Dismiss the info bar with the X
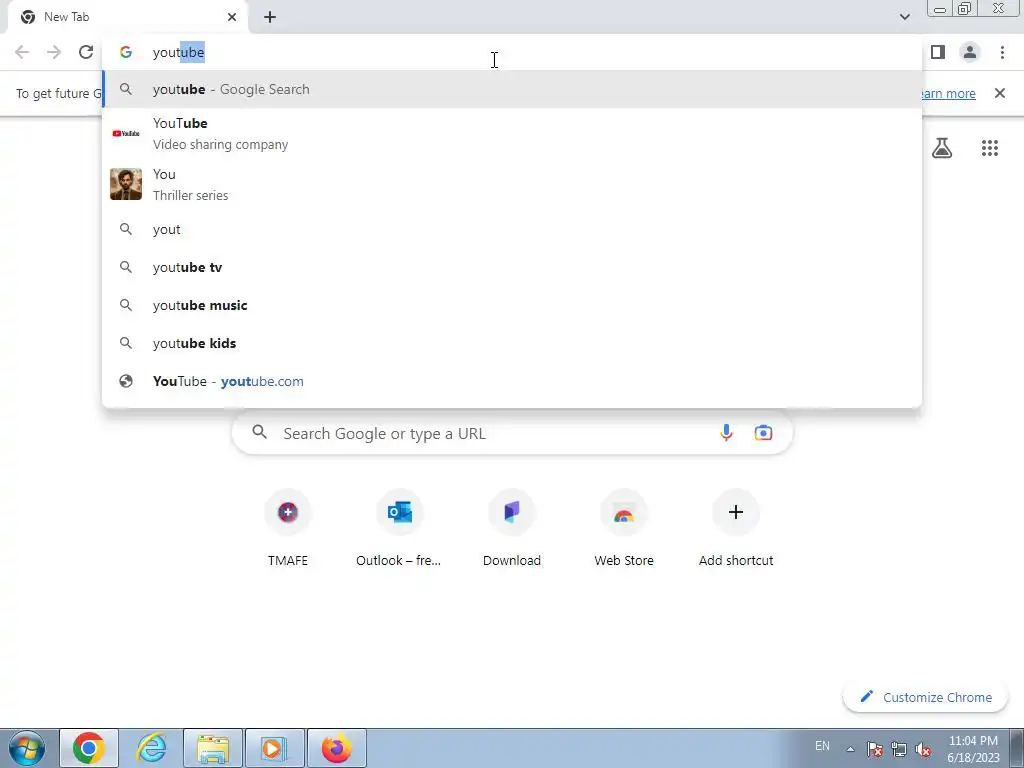This screenshot has width=1024, height=768. coord(1000,93)
